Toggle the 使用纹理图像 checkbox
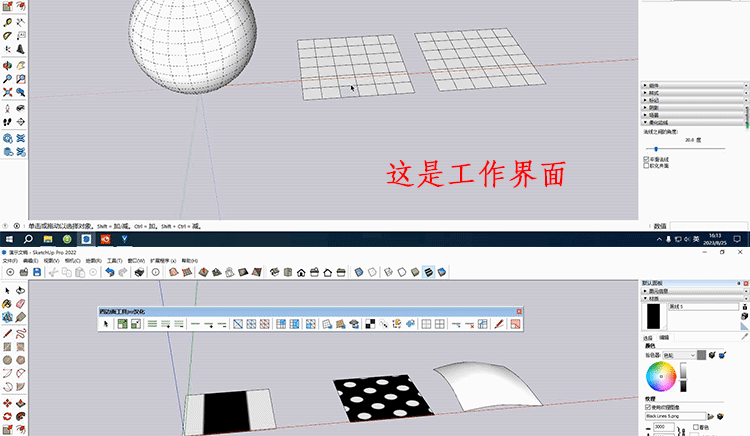750x436 pixels. [x=648, y=407]
